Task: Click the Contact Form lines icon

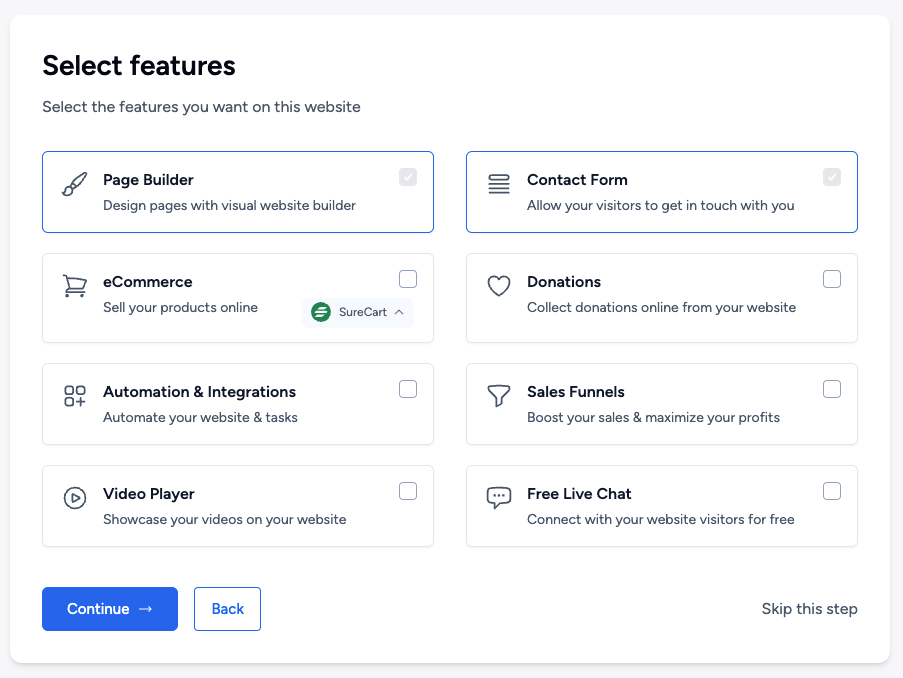Action: tap(499, 184)
